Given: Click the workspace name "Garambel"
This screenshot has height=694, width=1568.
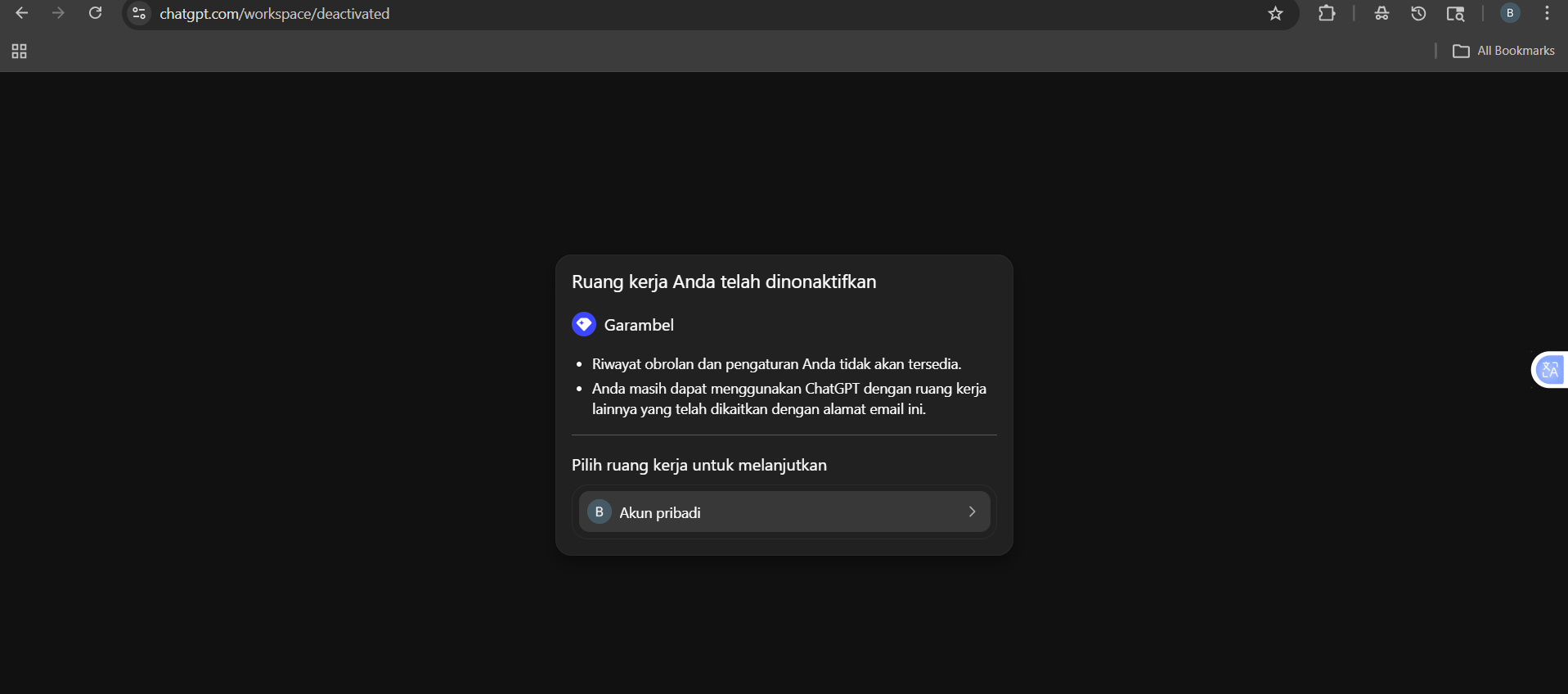Looking at the screenshot, I should click(x=639, y=325).
